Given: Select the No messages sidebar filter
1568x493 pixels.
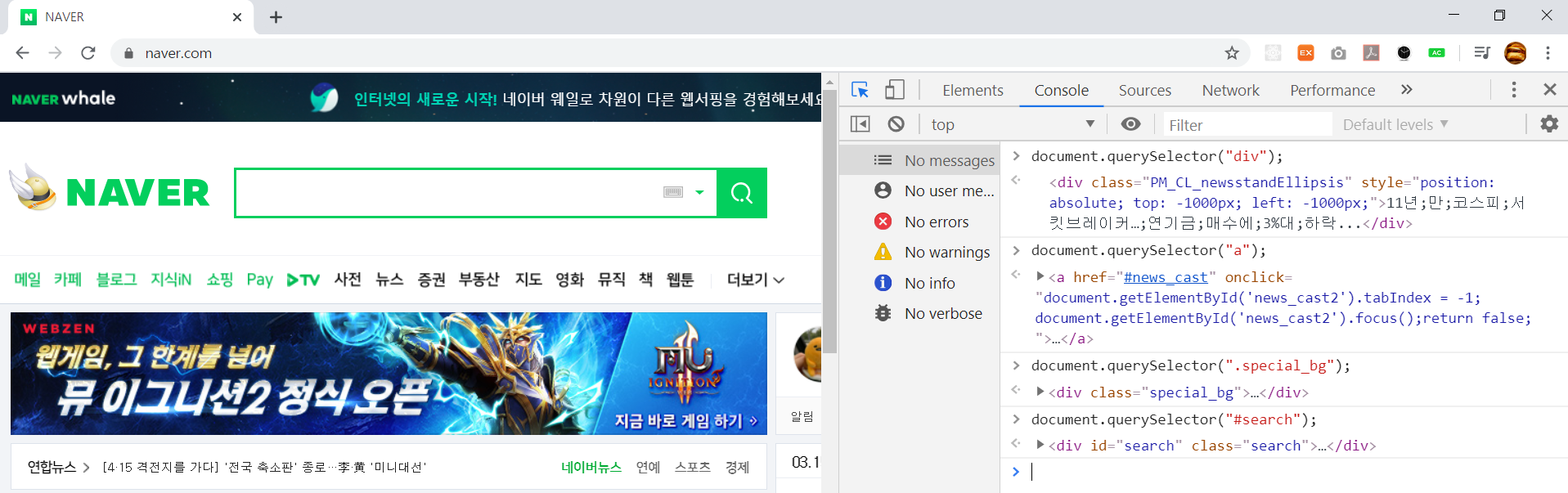Looking at the screenshot, I should (920, 160).
